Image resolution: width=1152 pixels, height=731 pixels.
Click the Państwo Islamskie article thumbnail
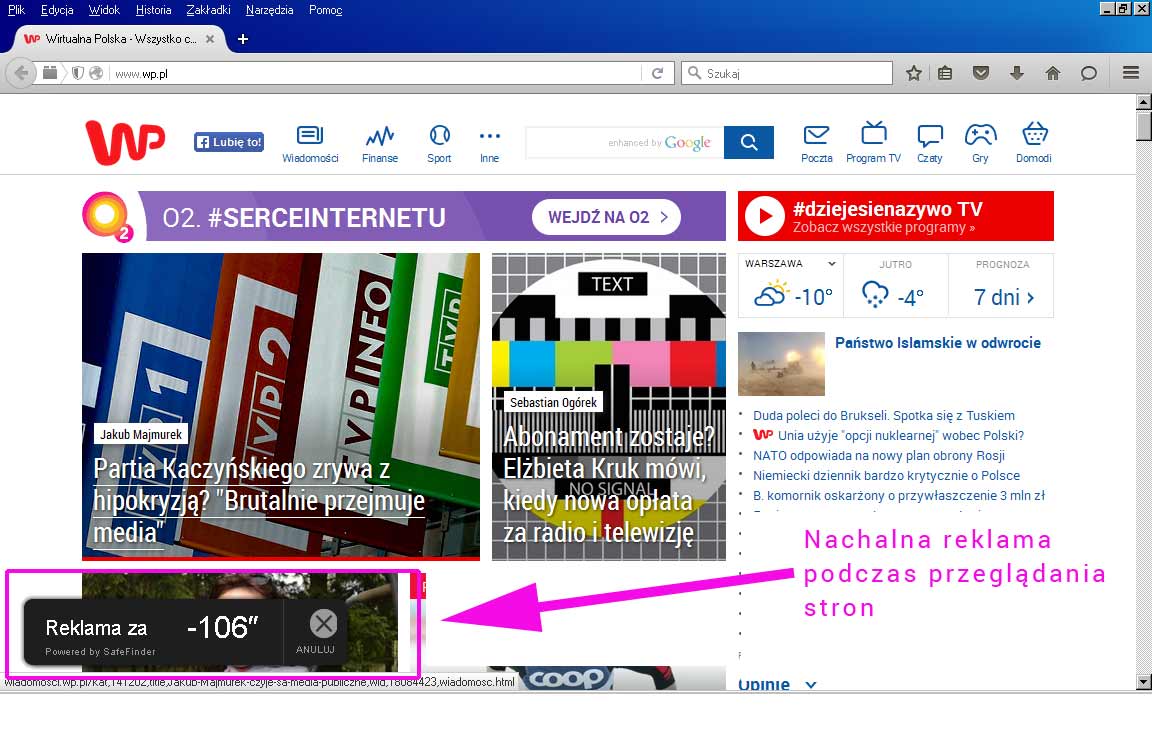781,364
